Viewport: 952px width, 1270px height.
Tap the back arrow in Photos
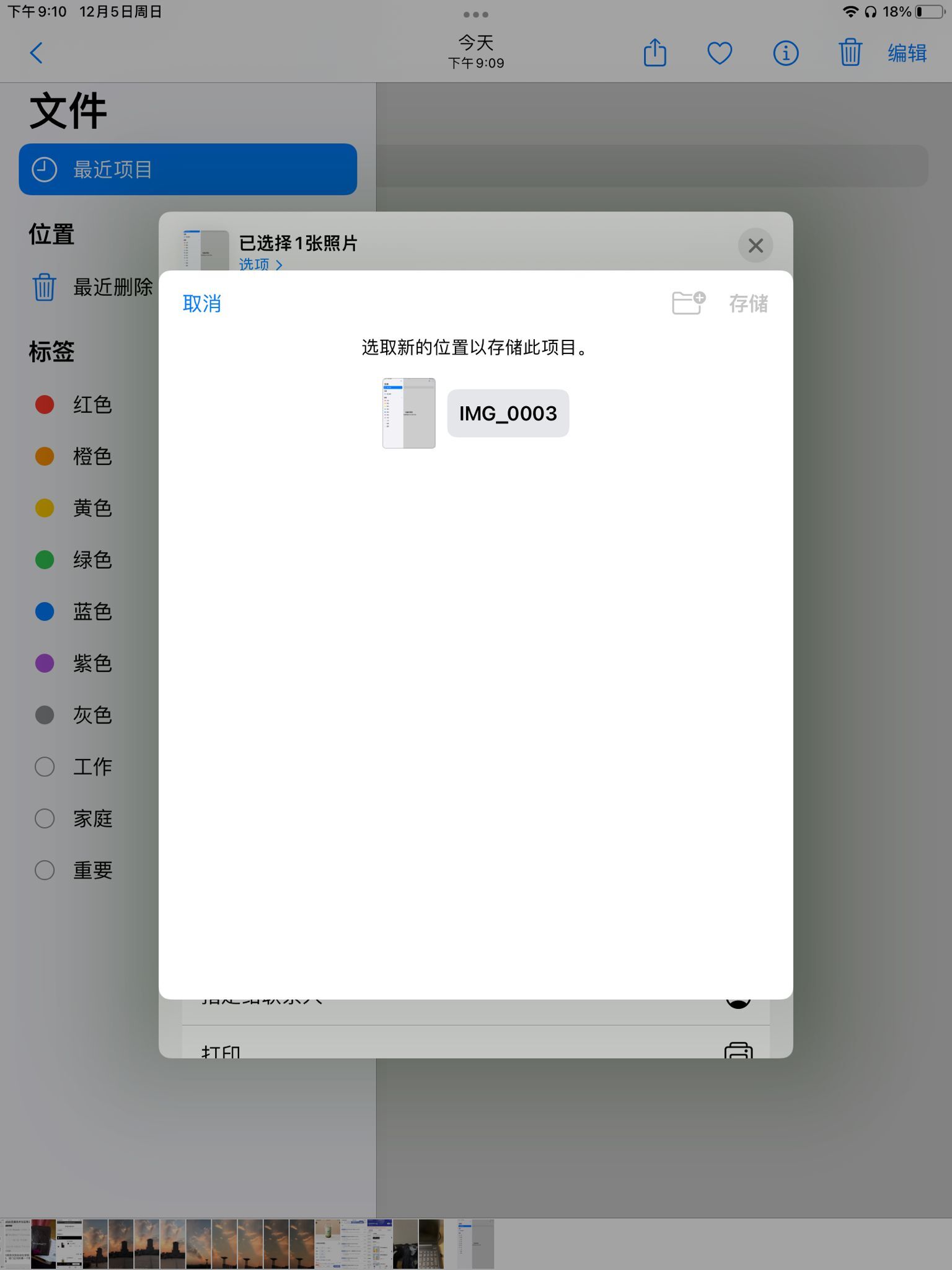pos(37,53)
